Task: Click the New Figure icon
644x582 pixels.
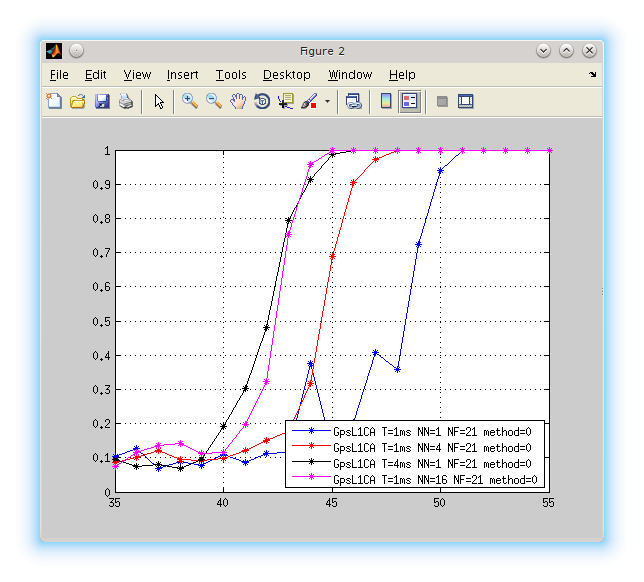Action: click(x=54, y=101)
